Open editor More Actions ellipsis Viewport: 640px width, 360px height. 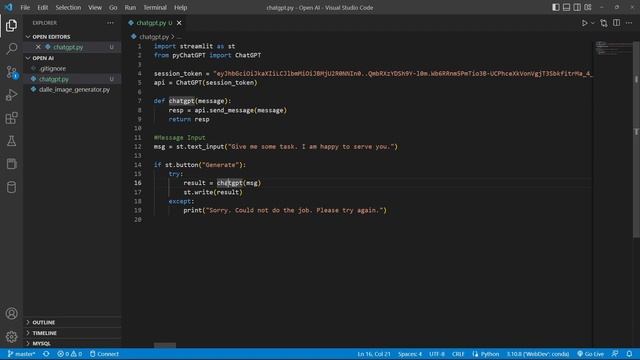click(x=629, y=23)
